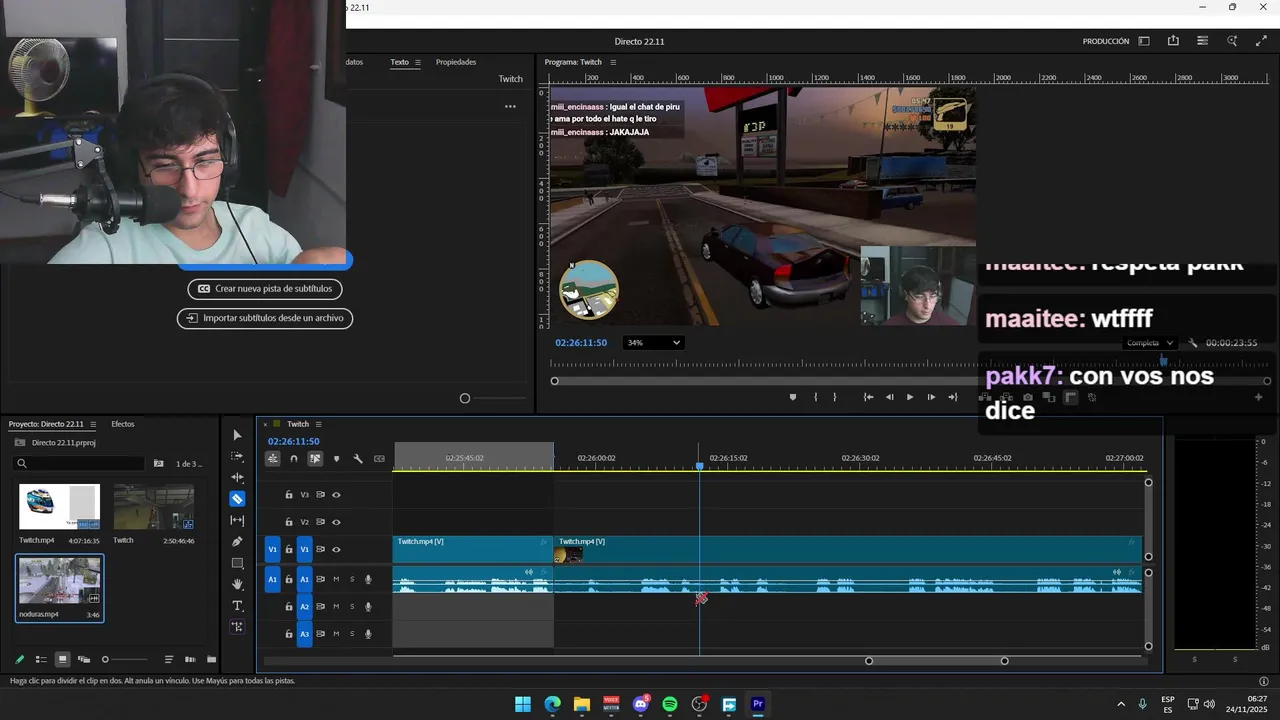Open three-dots options in Texto panel

click(510, 106)
